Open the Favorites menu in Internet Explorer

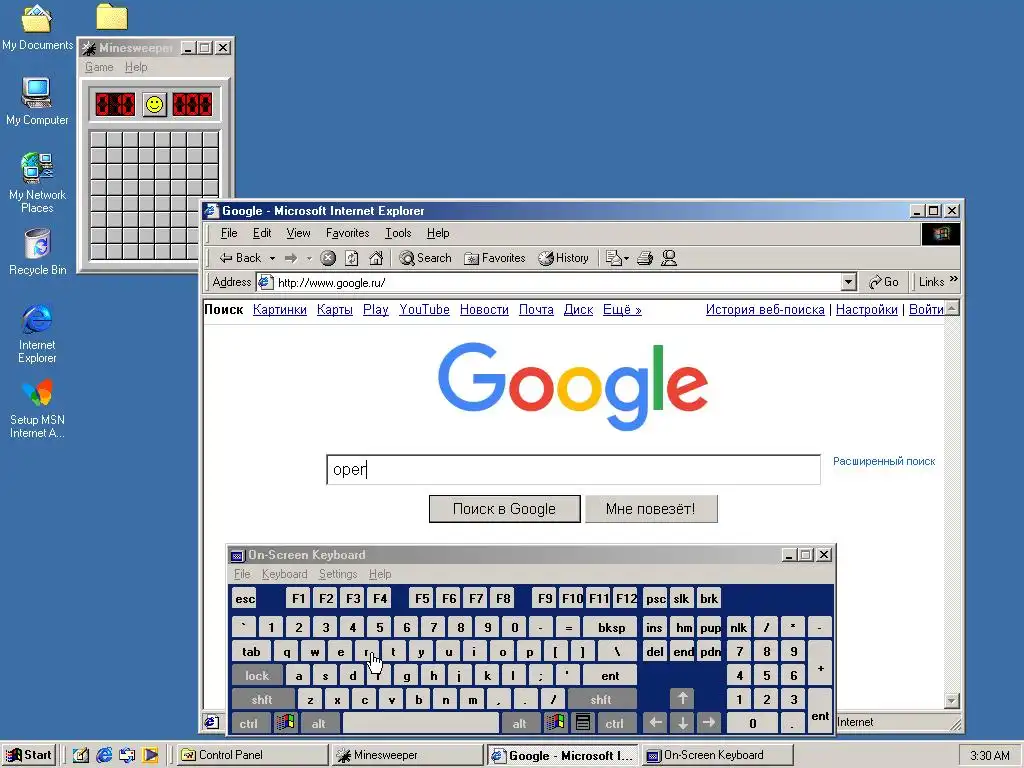347,233
